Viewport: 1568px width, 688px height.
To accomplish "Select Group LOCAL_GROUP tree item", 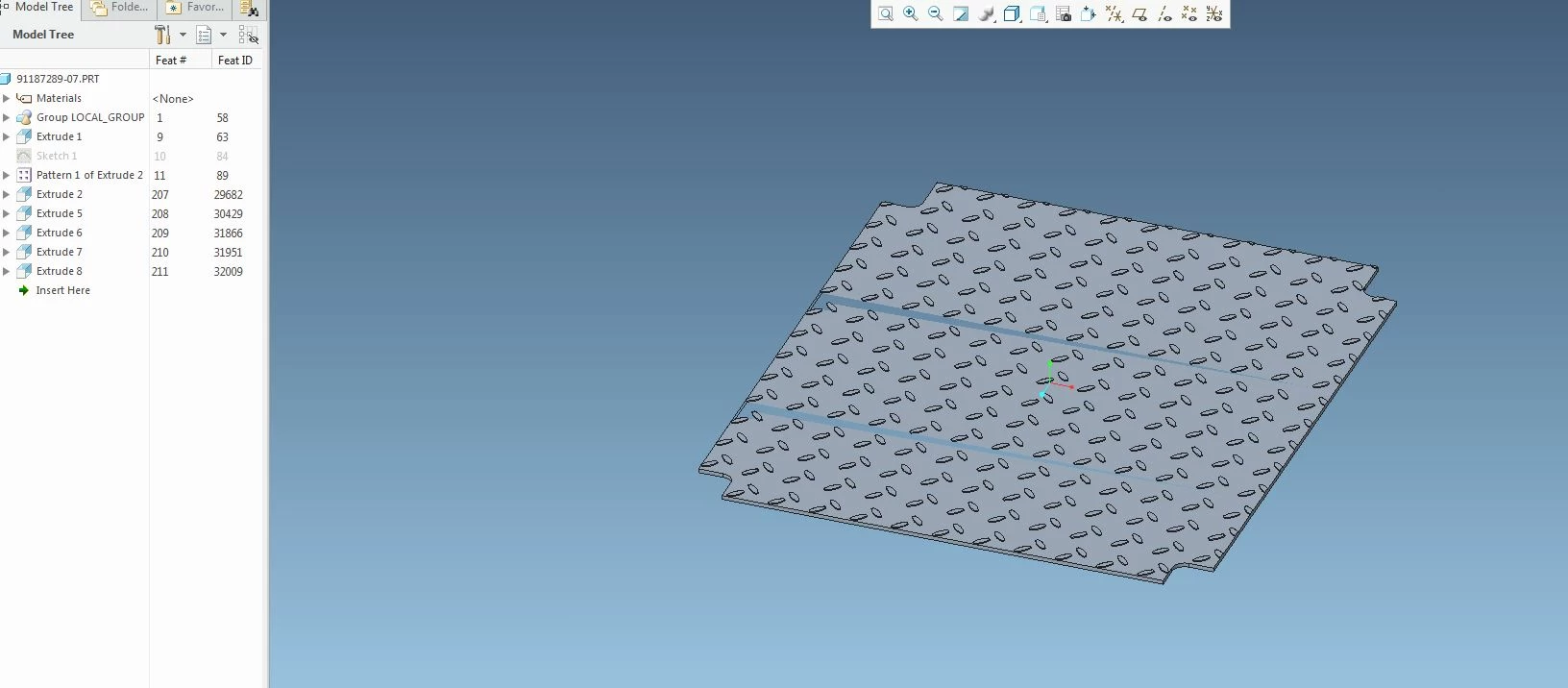I will pyautogui.click(x=90, y=117).
